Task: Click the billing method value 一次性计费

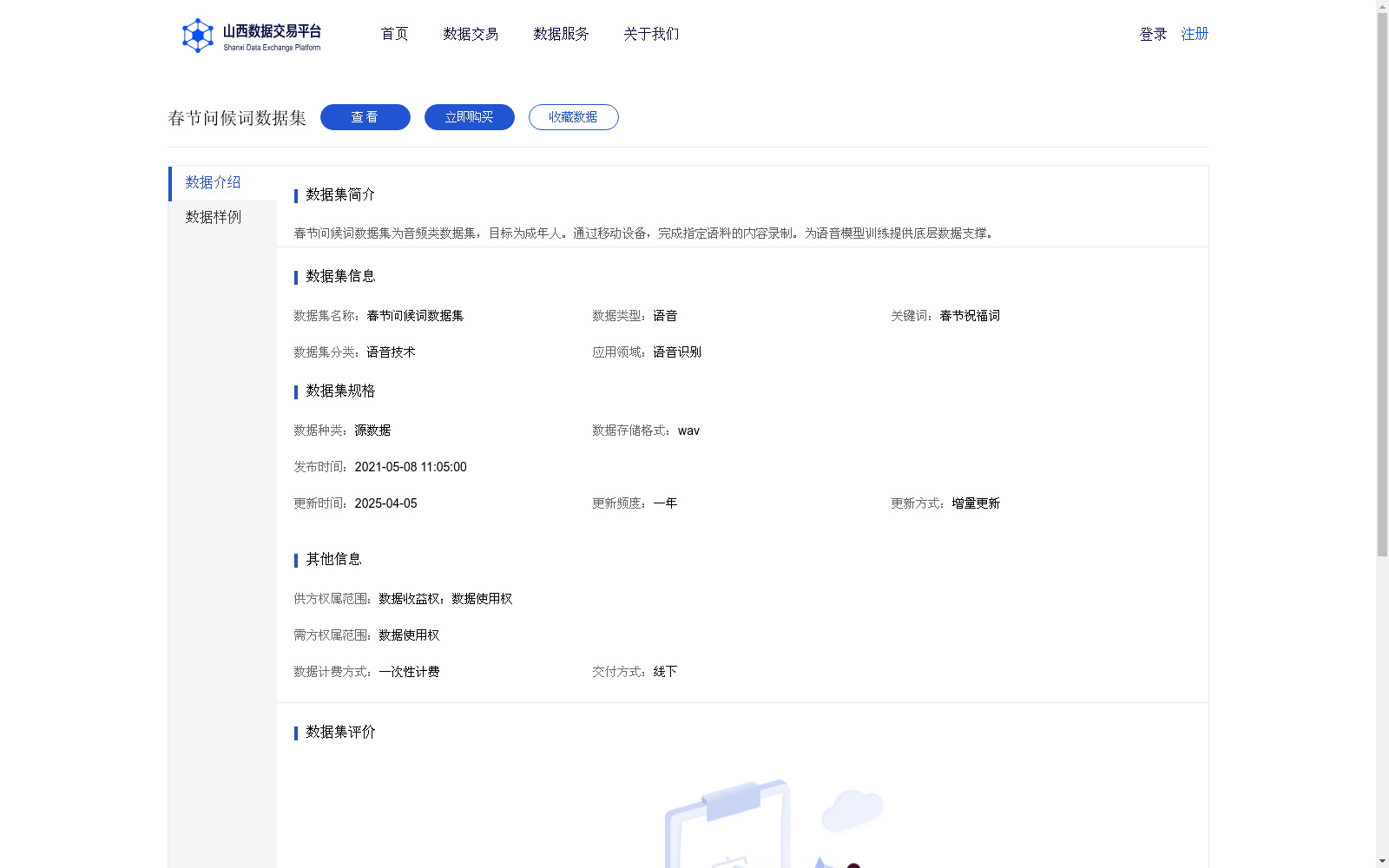Action: pos(409,672)
